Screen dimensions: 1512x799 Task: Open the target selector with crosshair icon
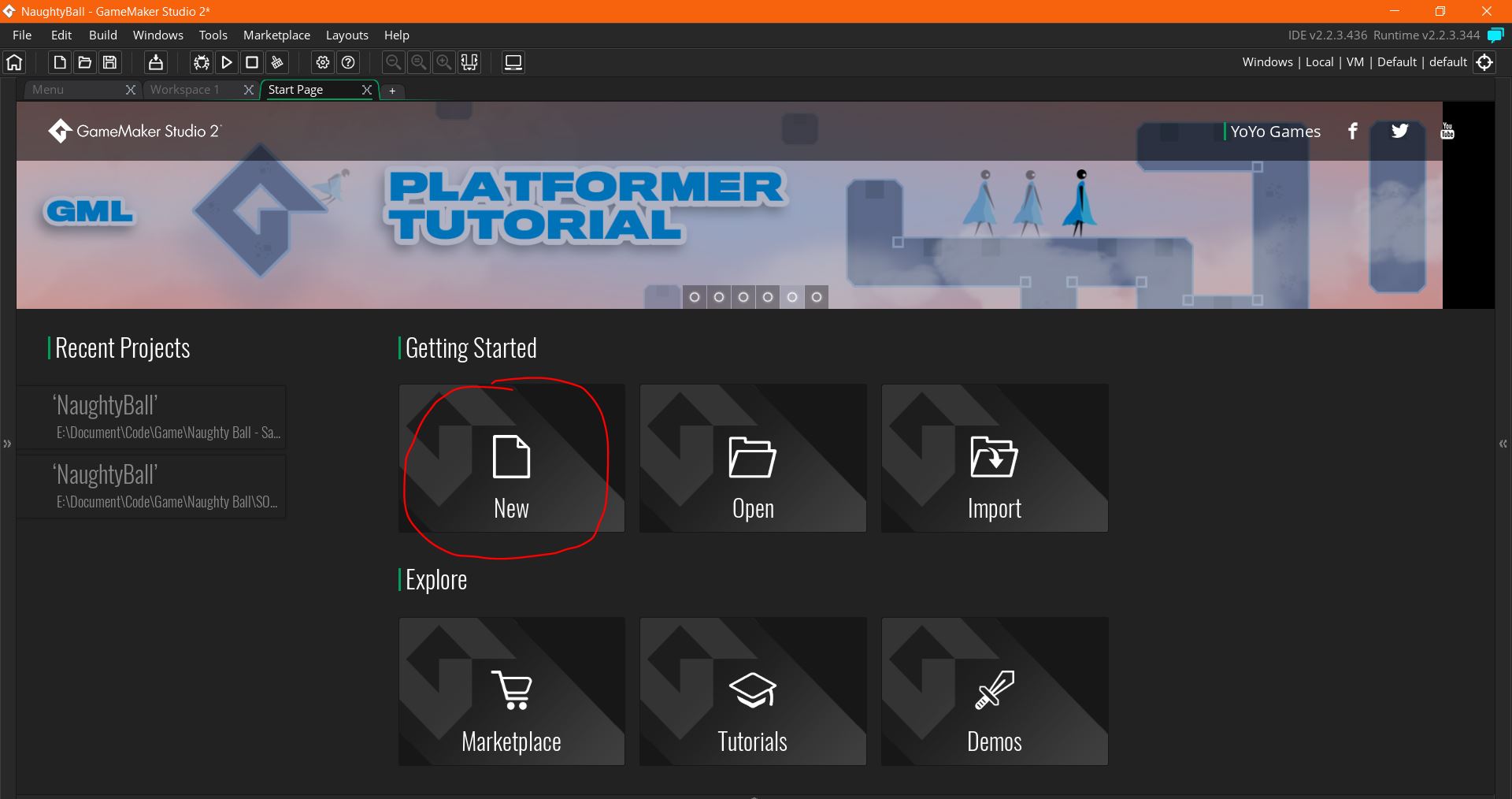click(x=1484, y=62)
